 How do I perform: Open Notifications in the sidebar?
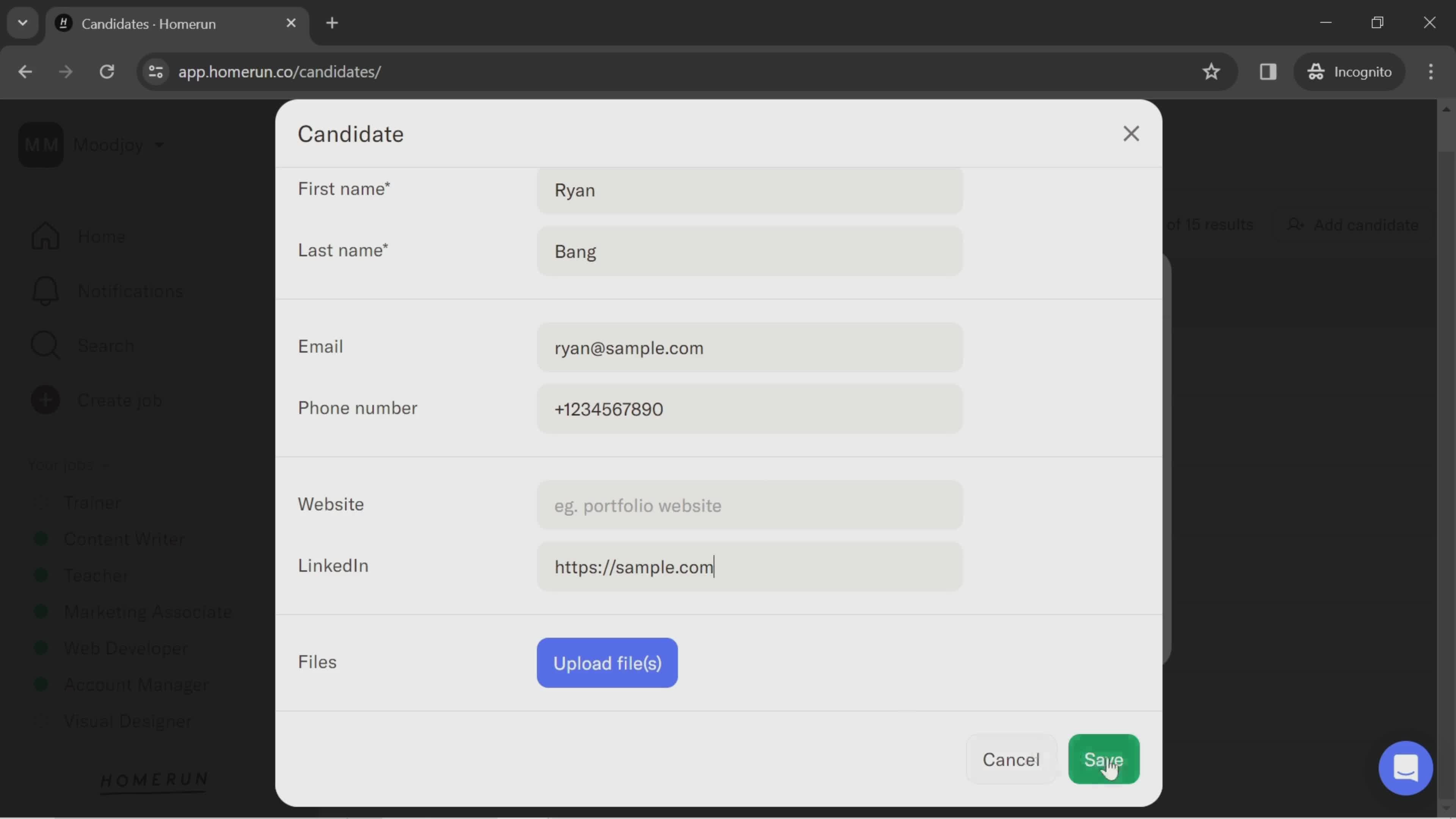(x=130, y=291)
